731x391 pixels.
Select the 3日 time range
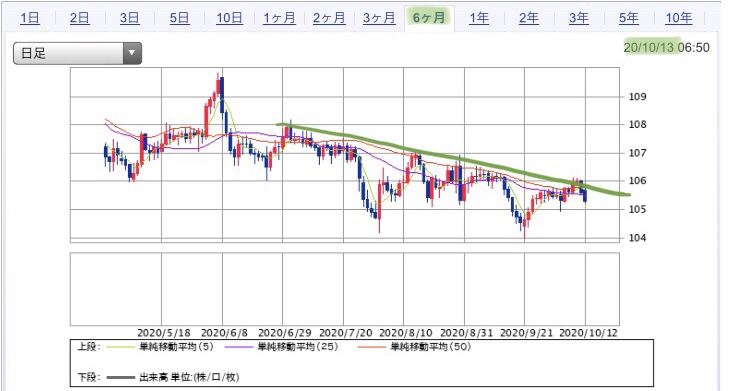coord(130,18)
